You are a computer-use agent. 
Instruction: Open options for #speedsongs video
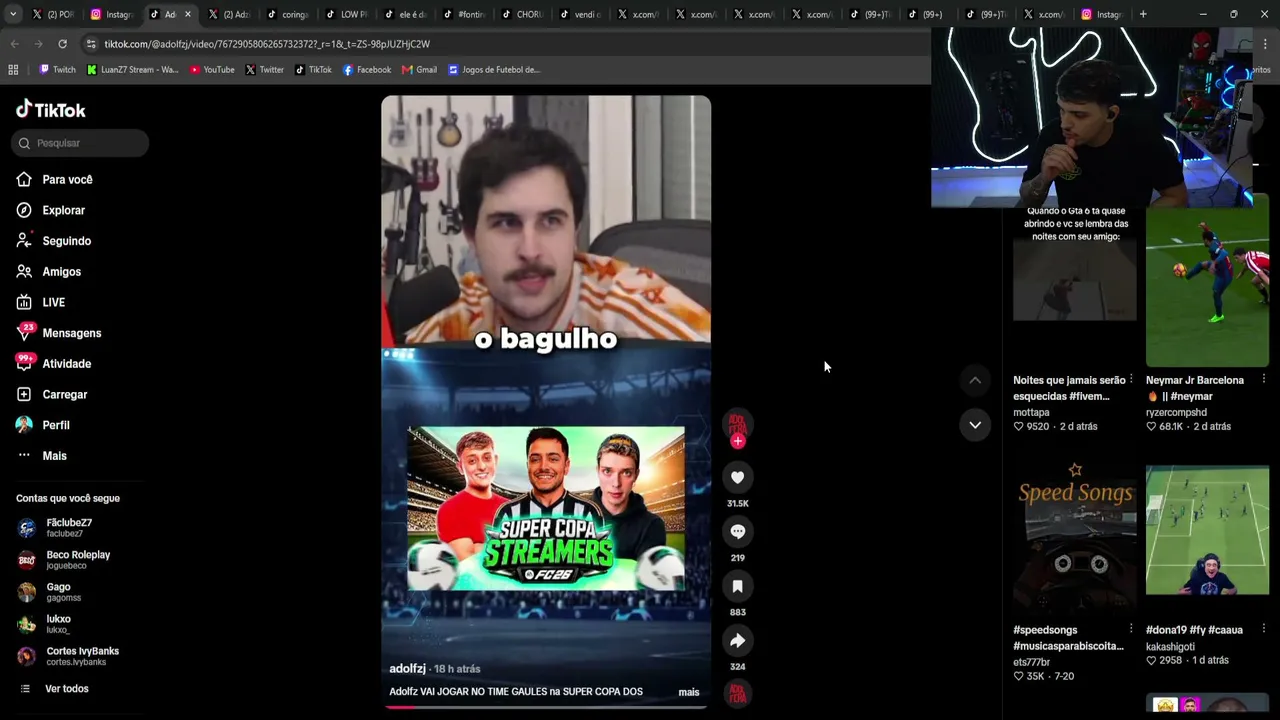click(1131, 630)
